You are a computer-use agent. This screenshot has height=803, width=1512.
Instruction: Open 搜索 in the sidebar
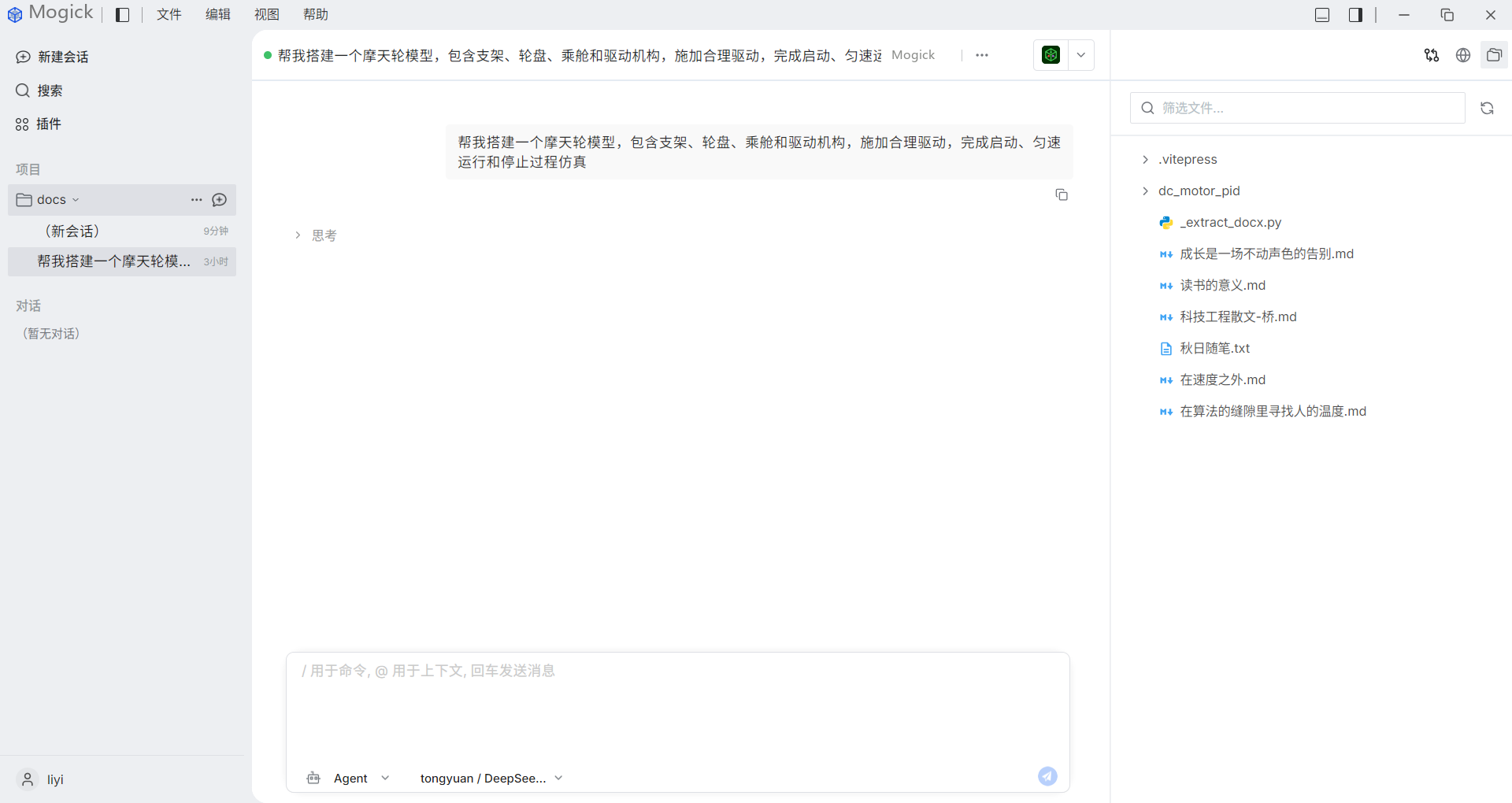39,91
